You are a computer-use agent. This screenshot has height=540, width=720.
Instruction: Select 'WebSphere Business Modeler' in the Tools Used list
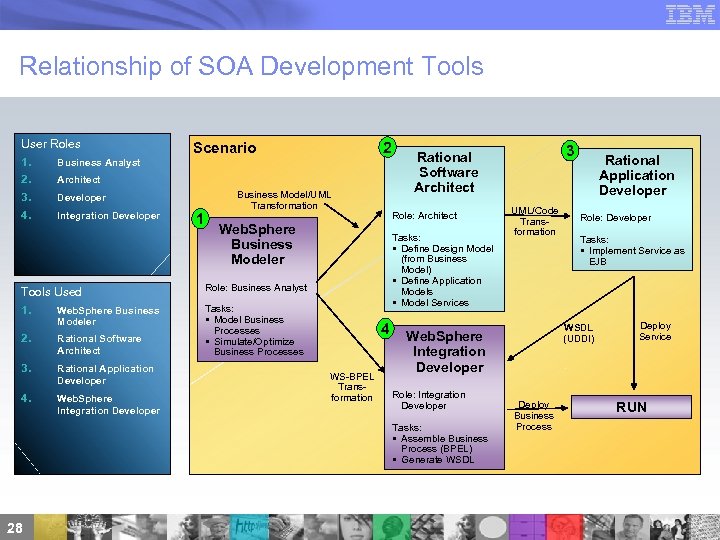pos(108,316)
